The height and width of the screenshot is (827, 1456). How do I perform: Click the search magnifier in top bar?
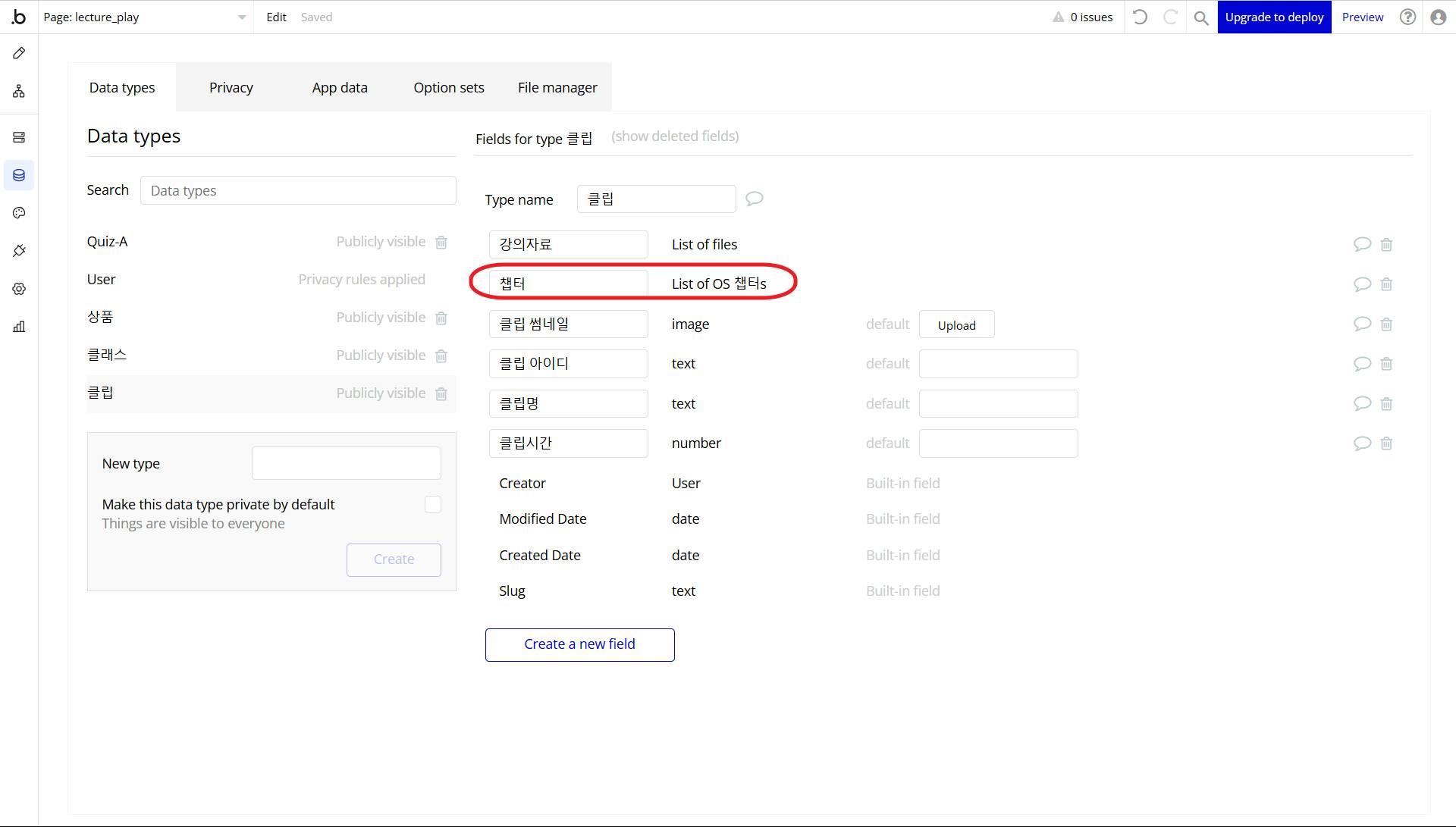1200,17
